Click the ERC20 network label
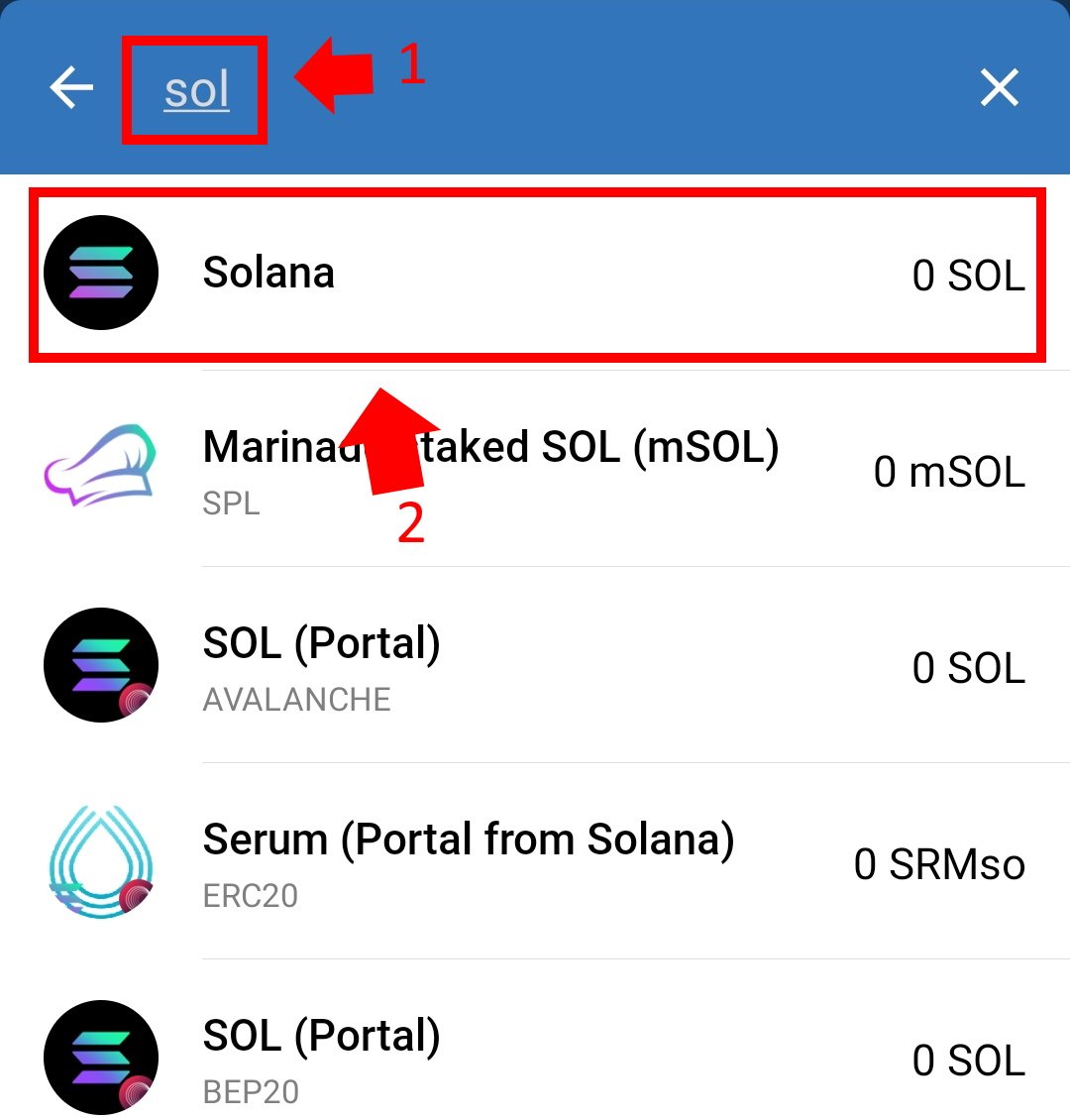This screenshot has height=1120, width=1070. [251, 896]
